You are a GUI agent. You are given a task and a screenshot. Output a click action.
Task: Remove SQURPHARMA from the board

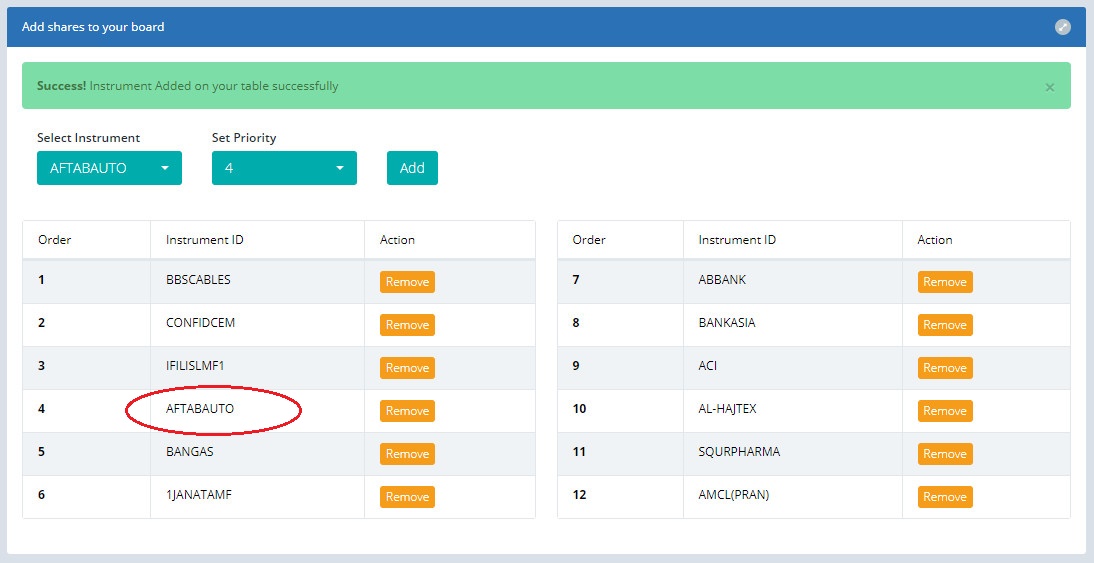coord(944,454)
